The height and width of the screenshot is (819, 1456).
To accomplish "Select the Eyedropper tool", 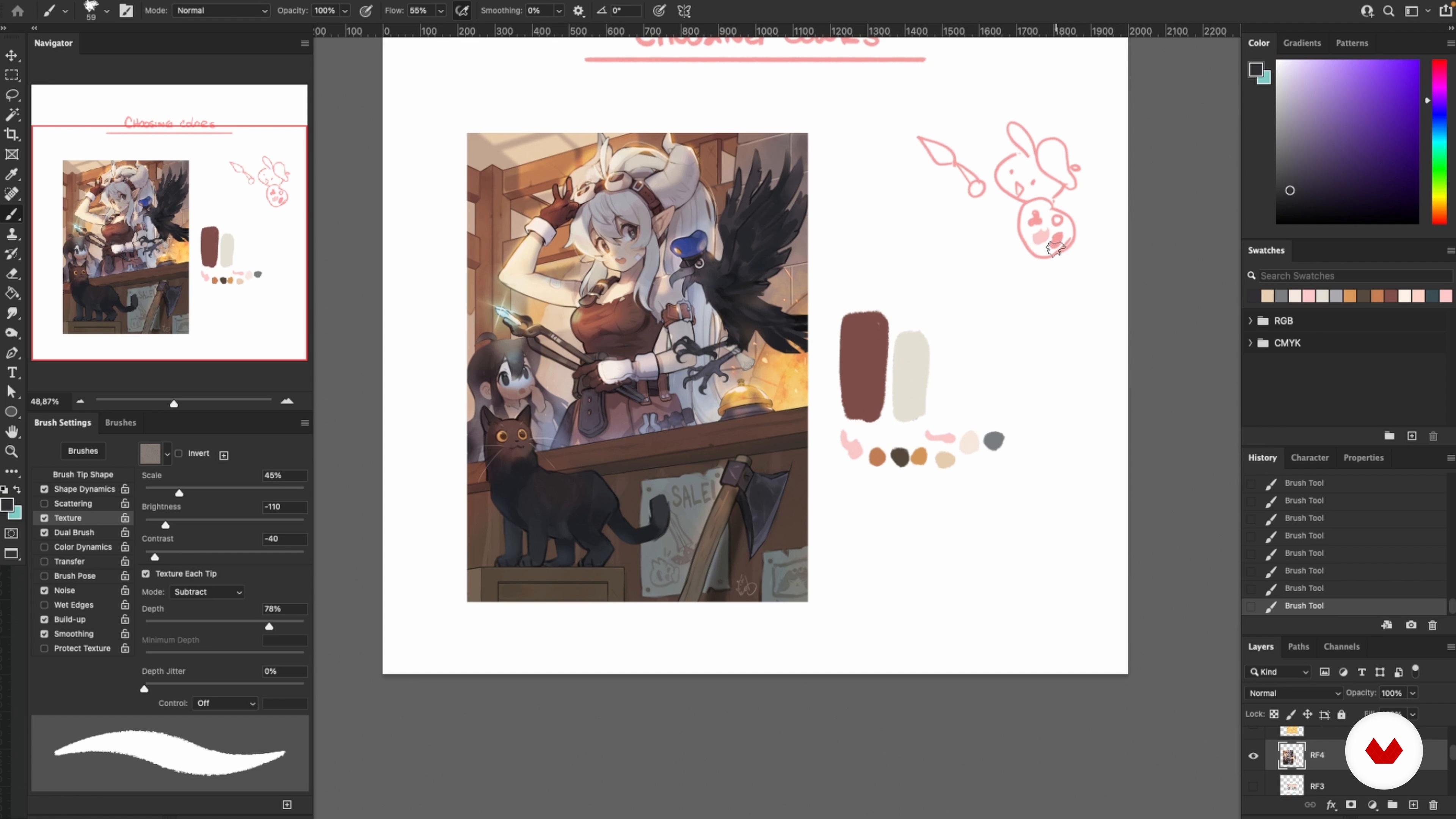I will click(12, 174).
